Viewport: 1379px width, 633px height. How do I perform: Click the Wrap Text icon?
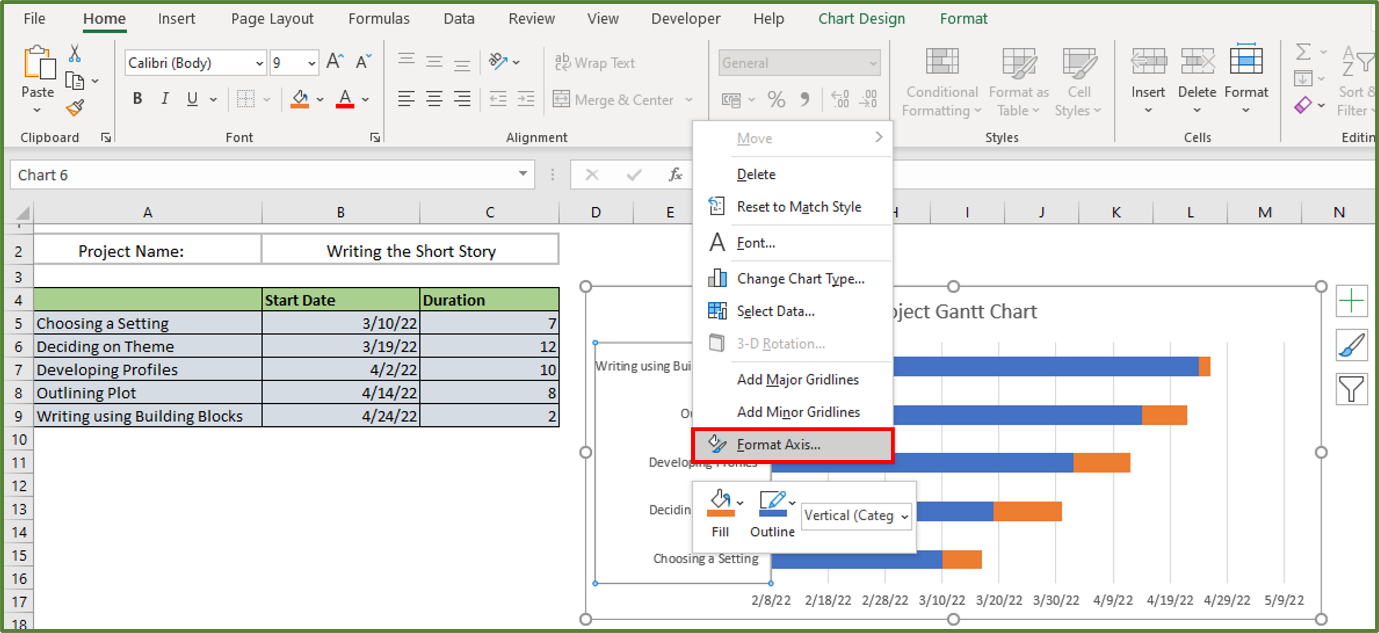click(563, 62)
